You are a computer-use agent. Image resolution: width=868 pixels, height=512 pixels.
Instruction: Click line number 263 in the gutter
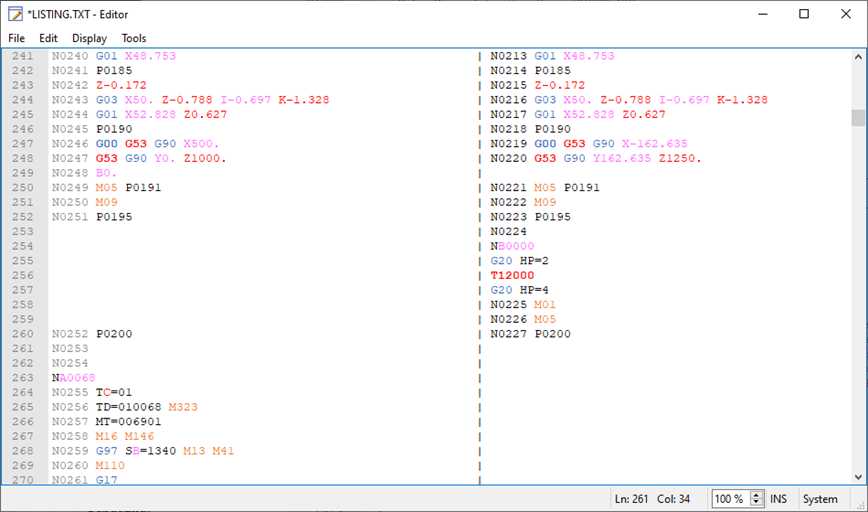pos(23,378)
